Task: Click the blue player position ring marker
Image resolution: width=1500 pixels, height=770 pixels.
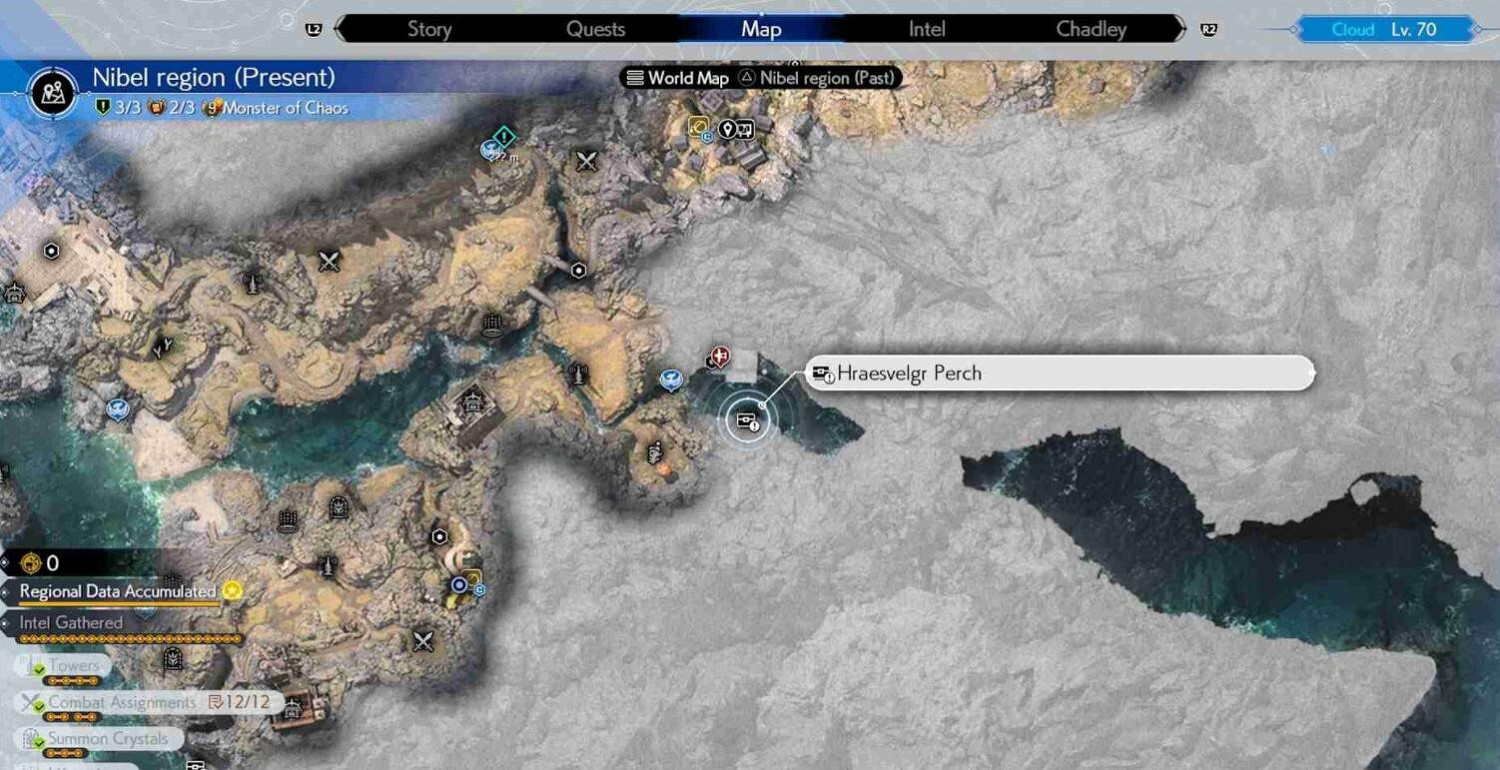Action: pos(459,584)
